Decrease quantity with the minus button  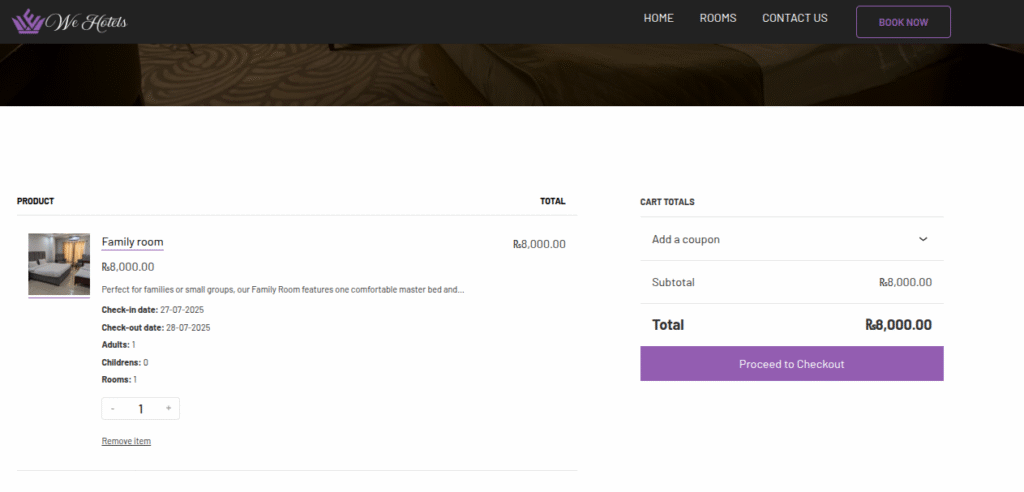point(113,408)
